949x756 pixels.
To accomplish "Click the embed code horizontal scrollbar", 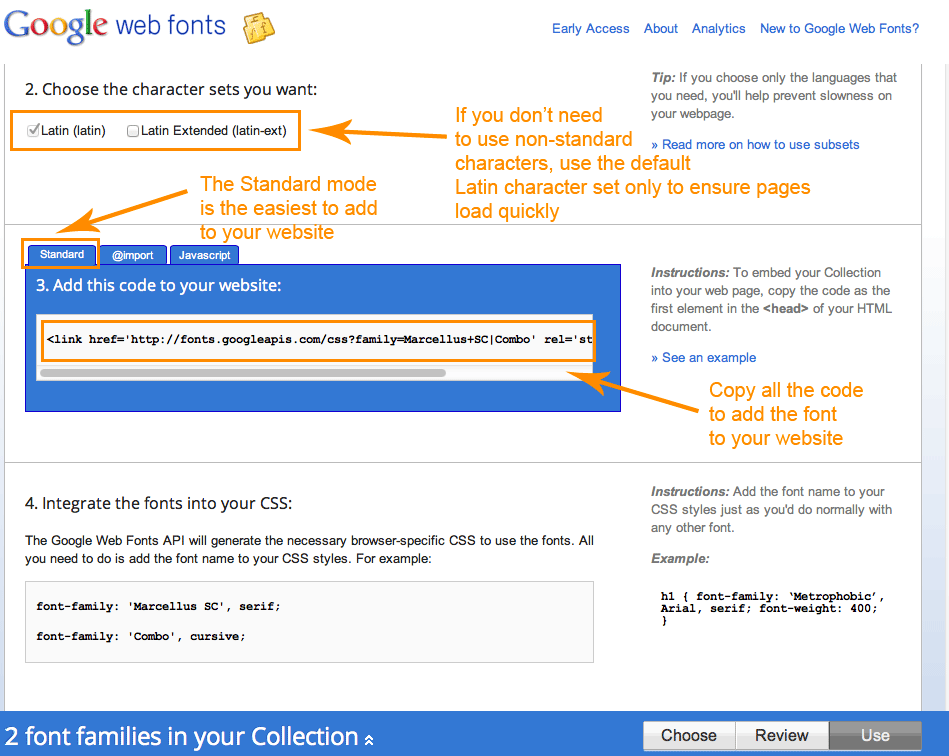I will (243, 373).
